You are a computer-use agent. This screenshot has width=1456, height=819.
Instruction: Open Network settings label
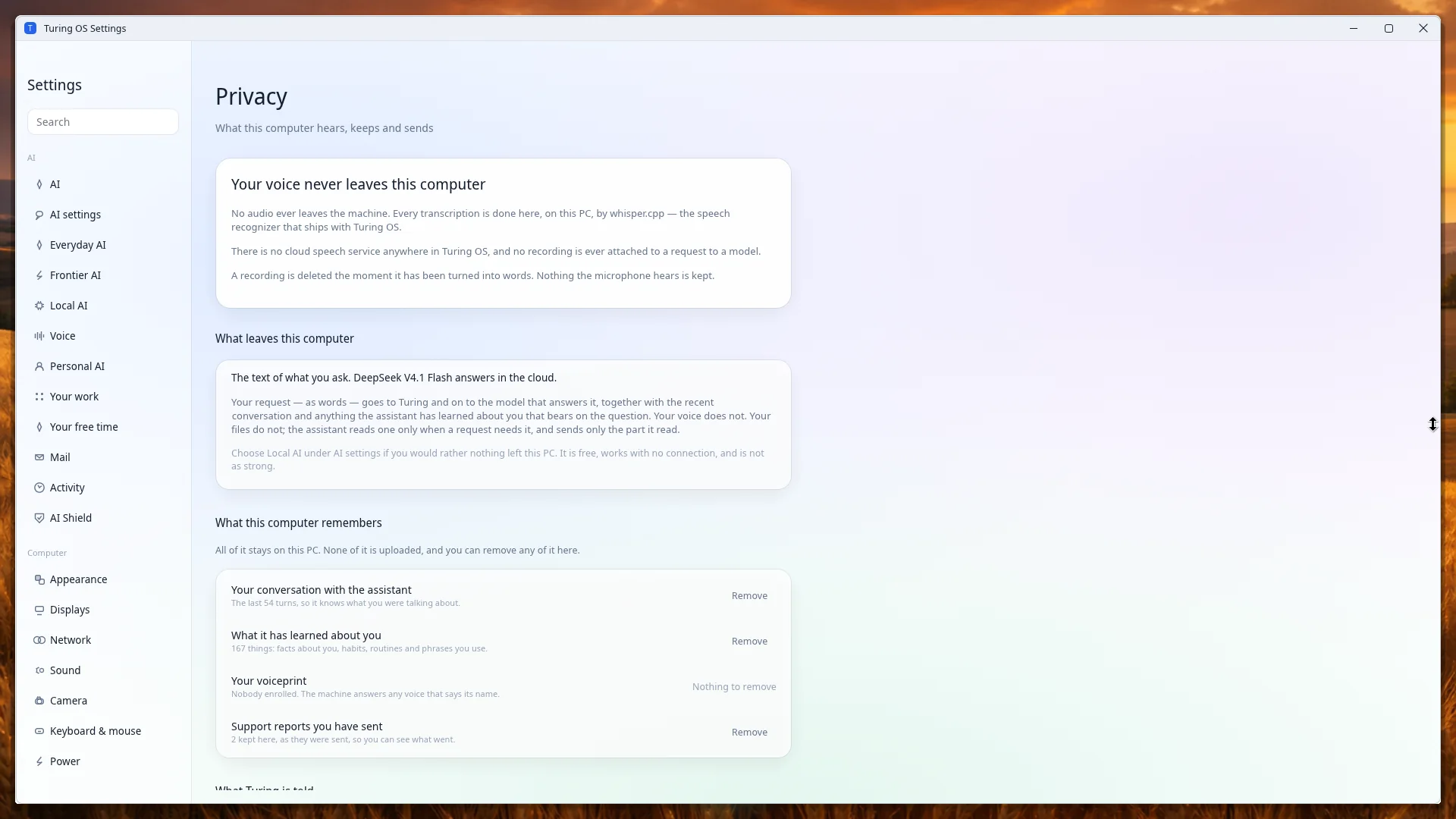pyautogui.click(x=71, y=640)
